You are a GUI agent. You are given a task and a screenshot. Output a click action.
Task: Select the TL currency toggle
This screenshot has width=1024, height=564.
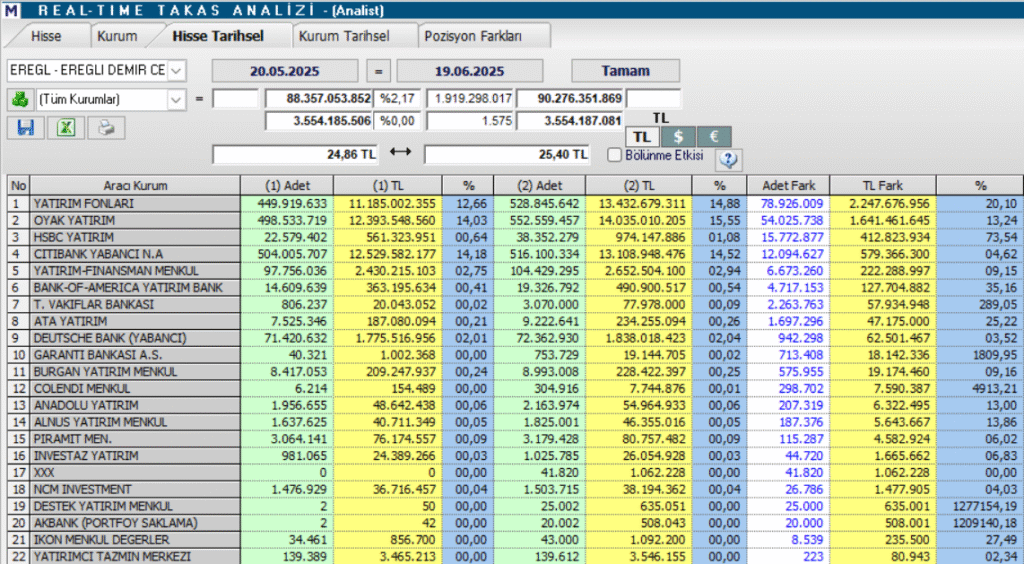(643, 137)
